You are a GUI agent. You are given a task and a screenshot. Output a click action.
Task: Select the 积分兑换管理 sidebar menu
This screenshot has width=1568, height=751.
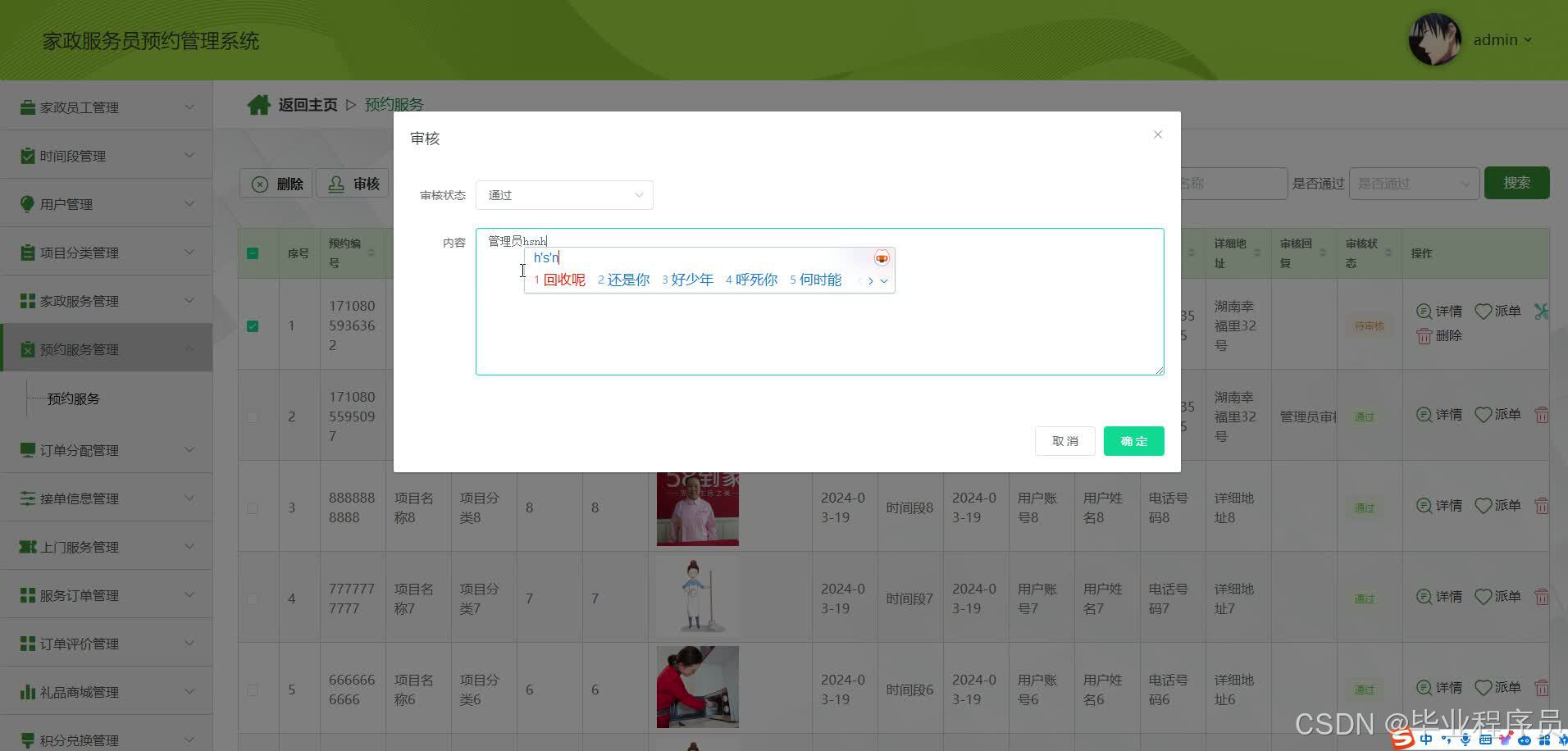pos(107,740)
